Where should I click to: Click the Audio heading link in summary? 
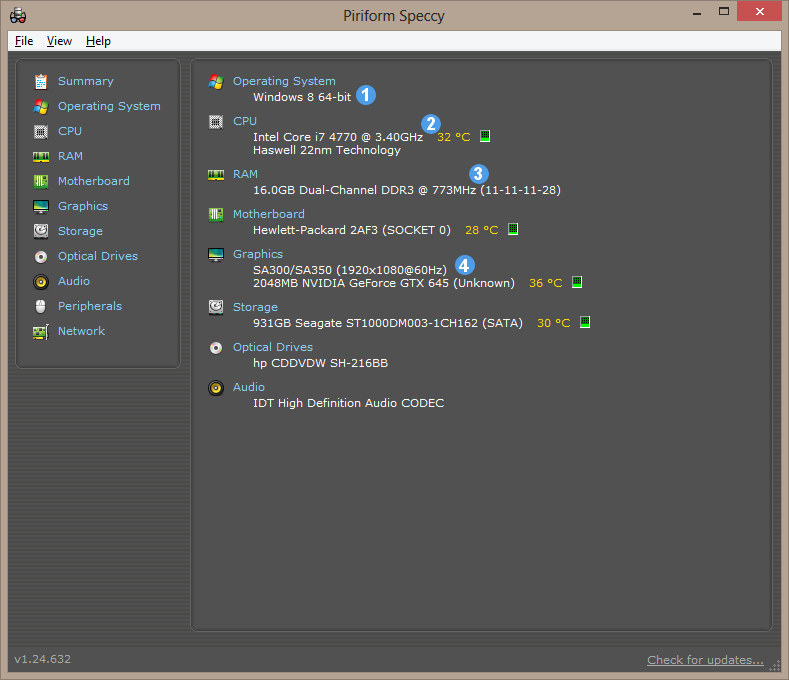(249, 387)
